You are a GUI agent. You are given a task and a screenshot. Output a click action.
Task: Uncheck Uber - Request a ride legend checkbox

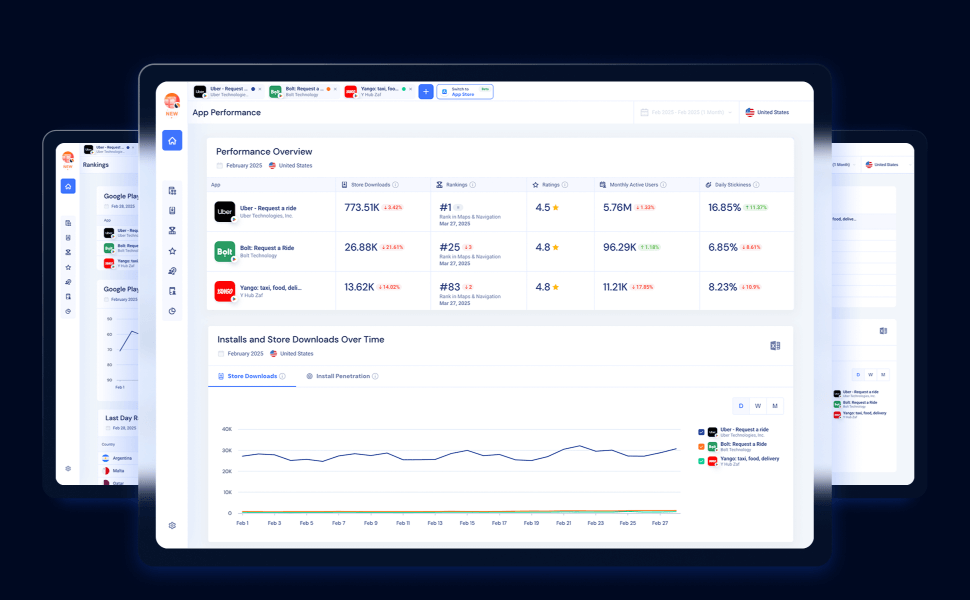tap(701, 432)
